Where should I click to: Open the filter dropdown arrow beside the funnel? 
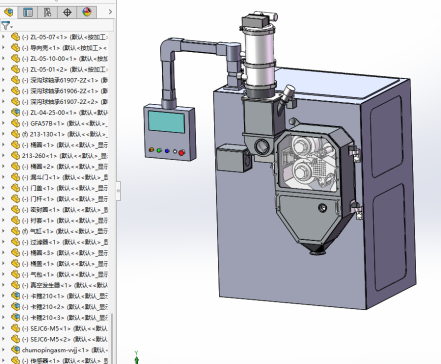coord(12,27)
